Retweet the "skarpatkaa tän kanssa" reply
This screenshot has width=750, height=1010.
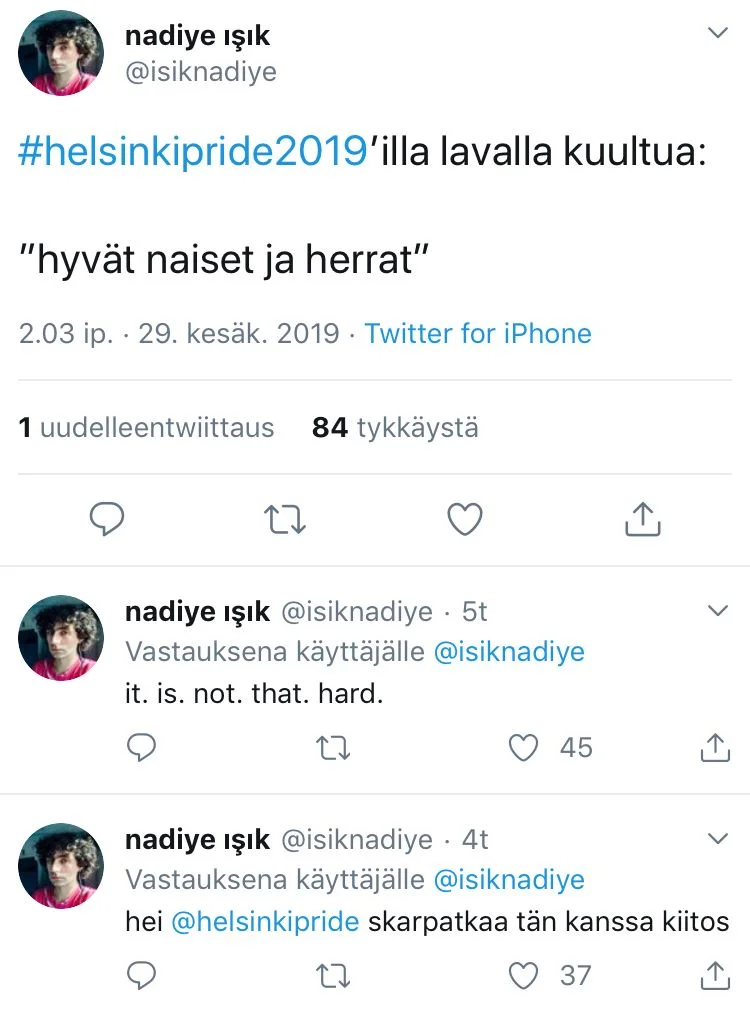click(327, 974)
